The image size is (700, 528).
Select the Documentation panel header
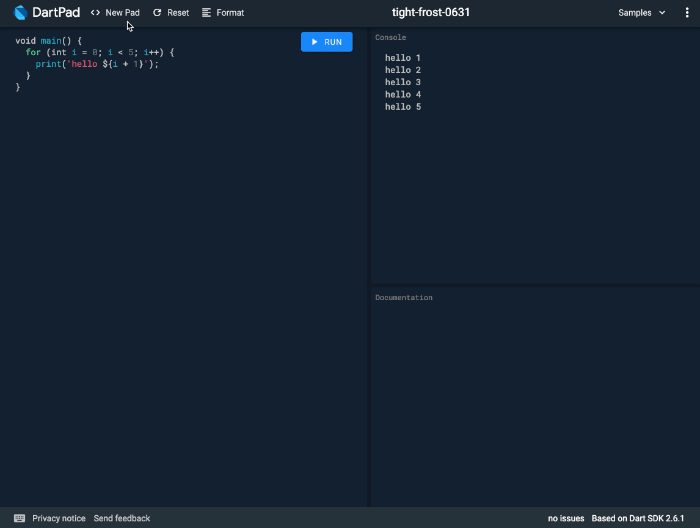tap(404, 297)
